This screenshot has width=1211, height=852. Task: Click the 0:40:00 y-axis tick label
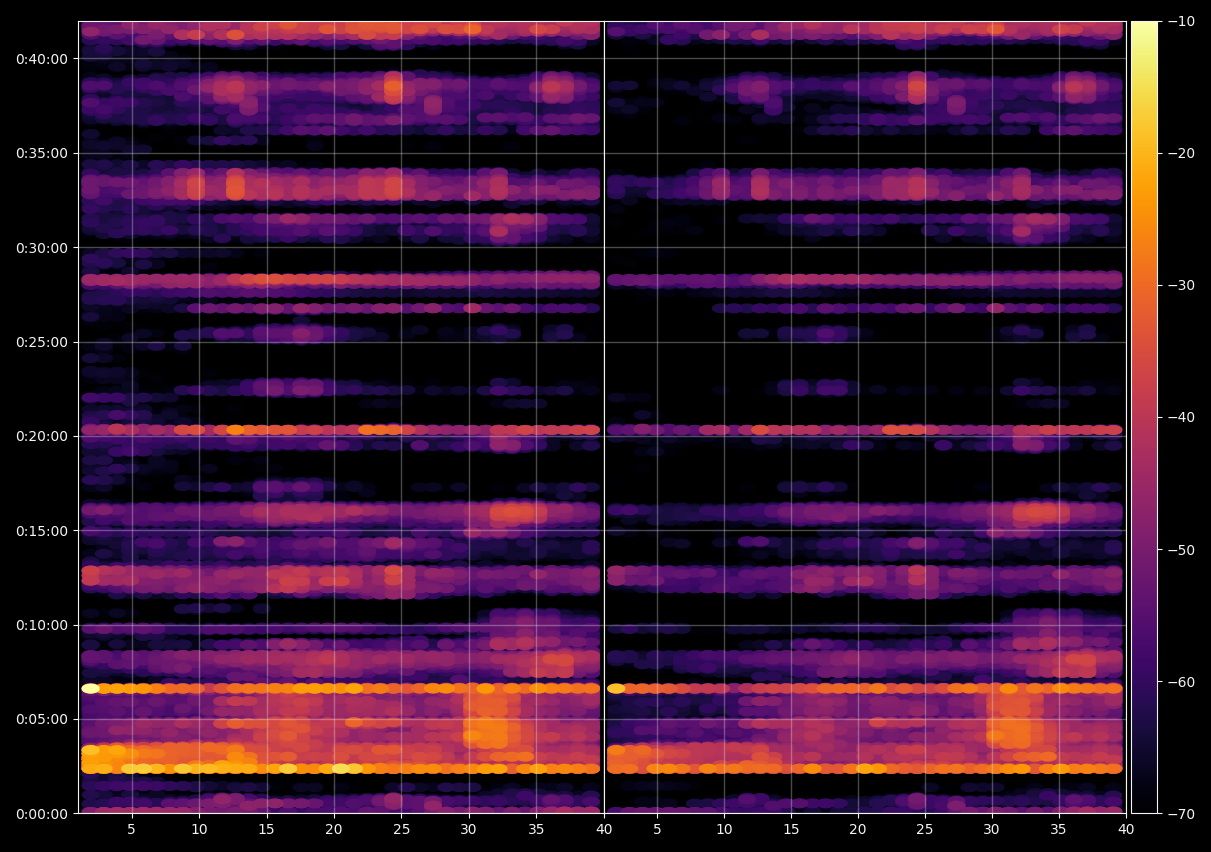click(x=41, y=59)
